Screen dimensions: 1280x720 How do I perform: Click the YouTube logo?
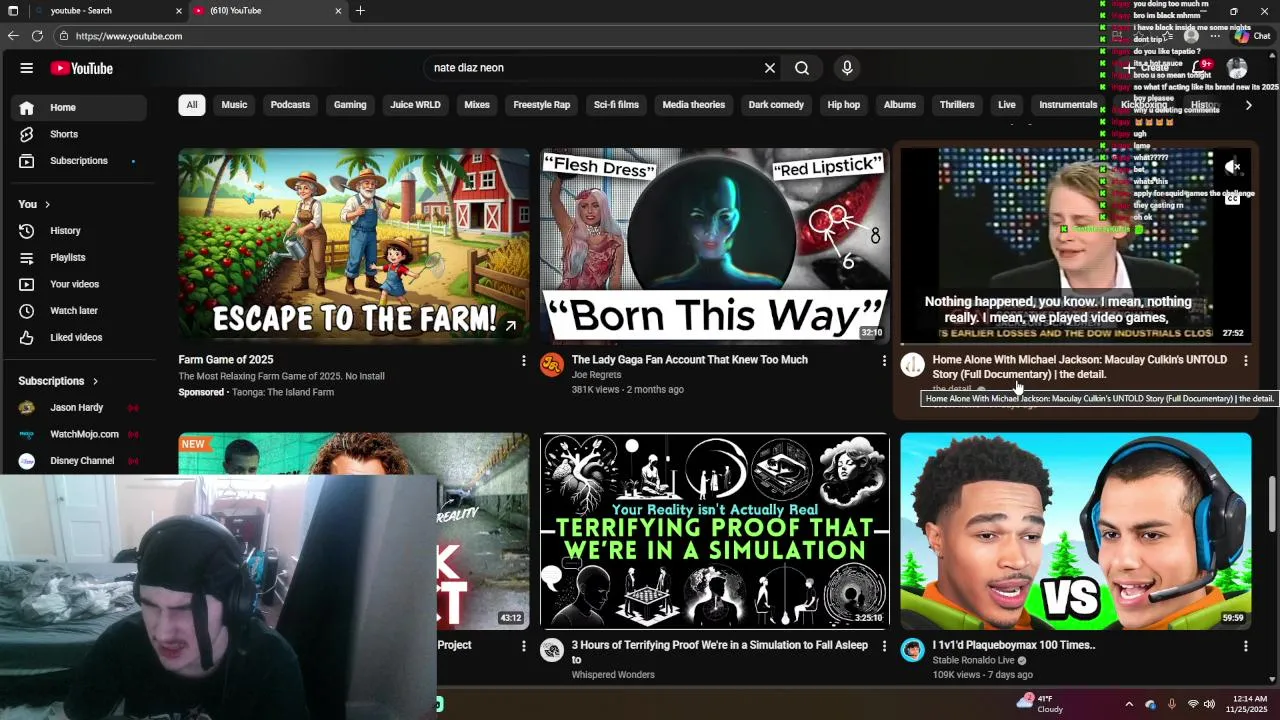[82, 68]
